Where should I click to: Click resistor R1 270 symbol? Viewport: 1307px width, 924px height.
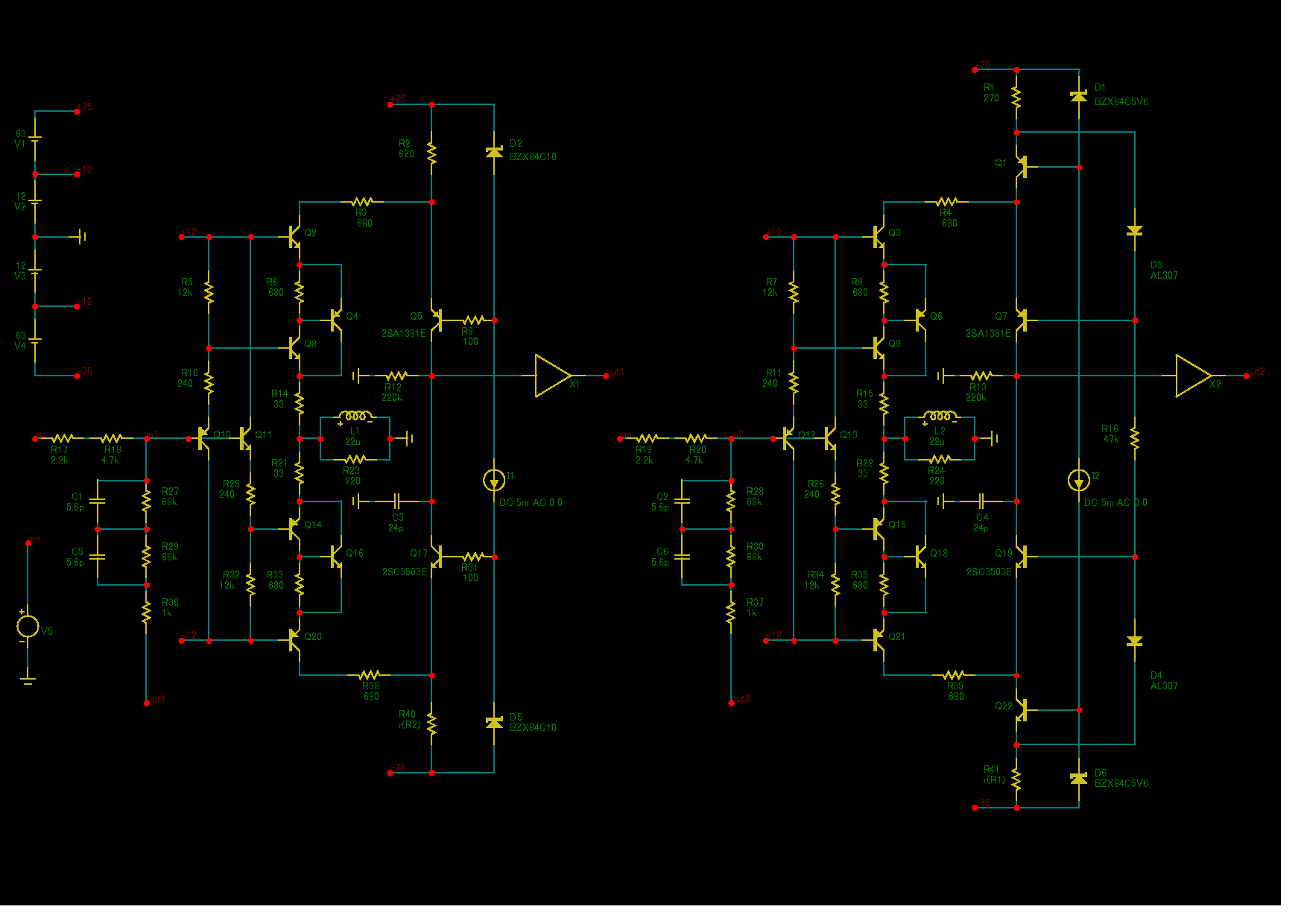(x=1016, y=97)
